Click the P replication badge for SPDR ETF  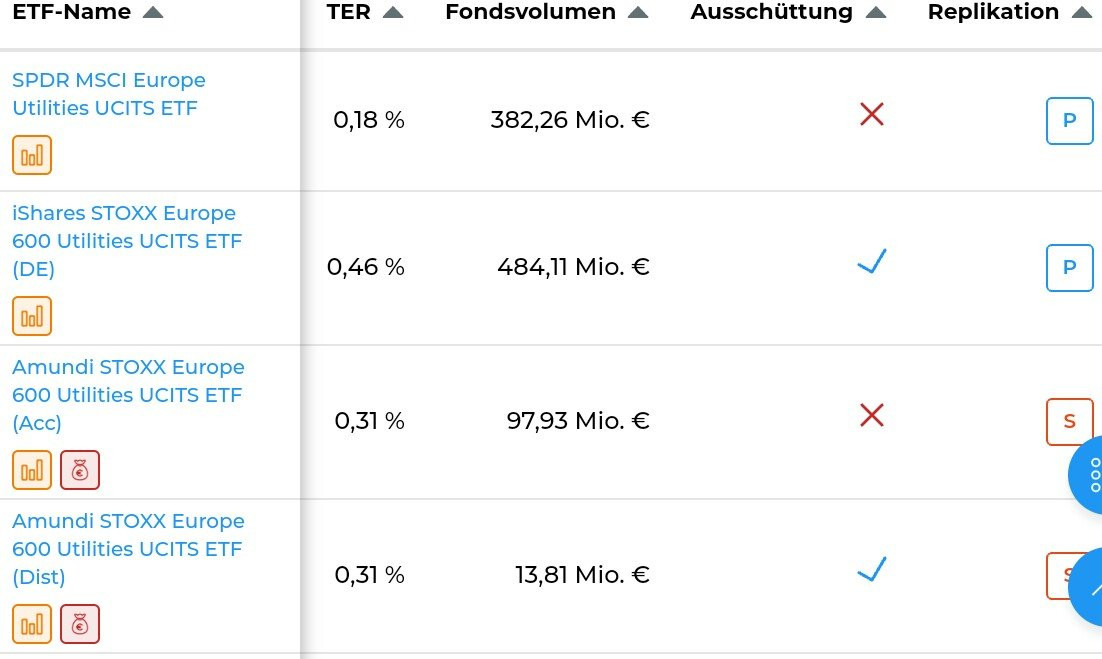coord(1069,121)
